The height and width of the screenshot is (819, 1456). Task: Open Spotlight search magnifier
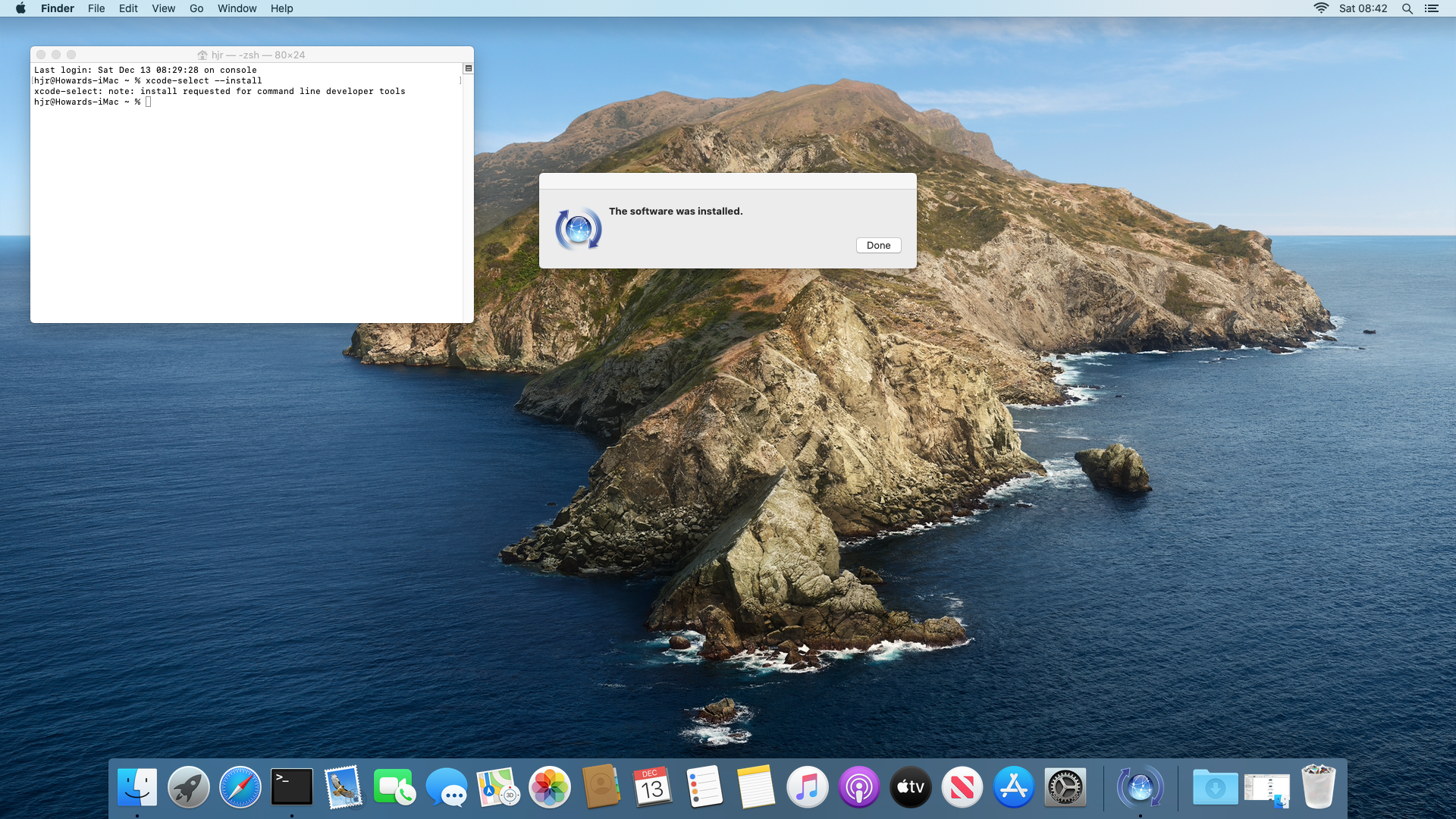point(1407,8)
